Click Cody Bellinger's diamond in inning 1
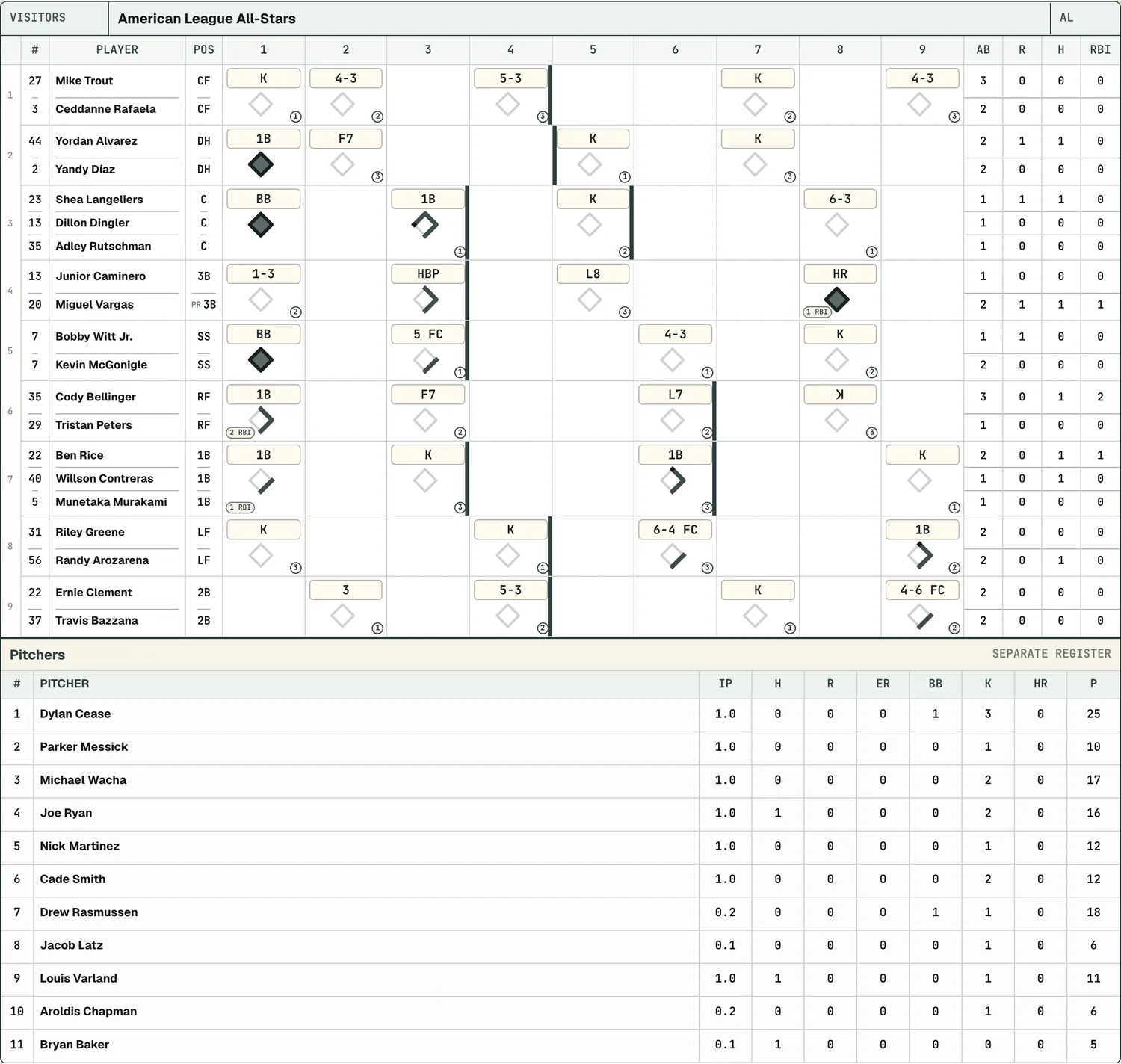 (x=260, y=421)
